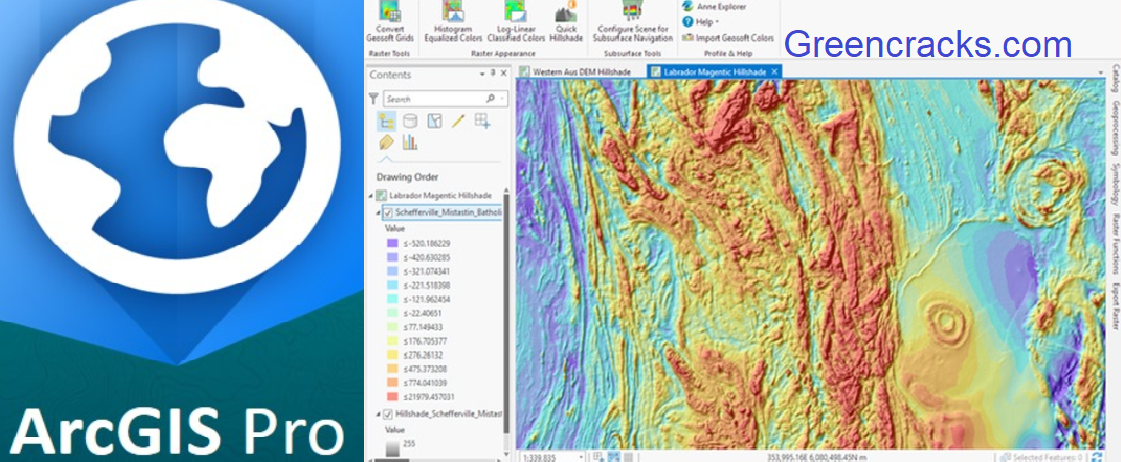Viewport: 1121px width, 462px height.
Task: Click the ≤-420.630285 color swatch
Action: click(x=390, y=257)
